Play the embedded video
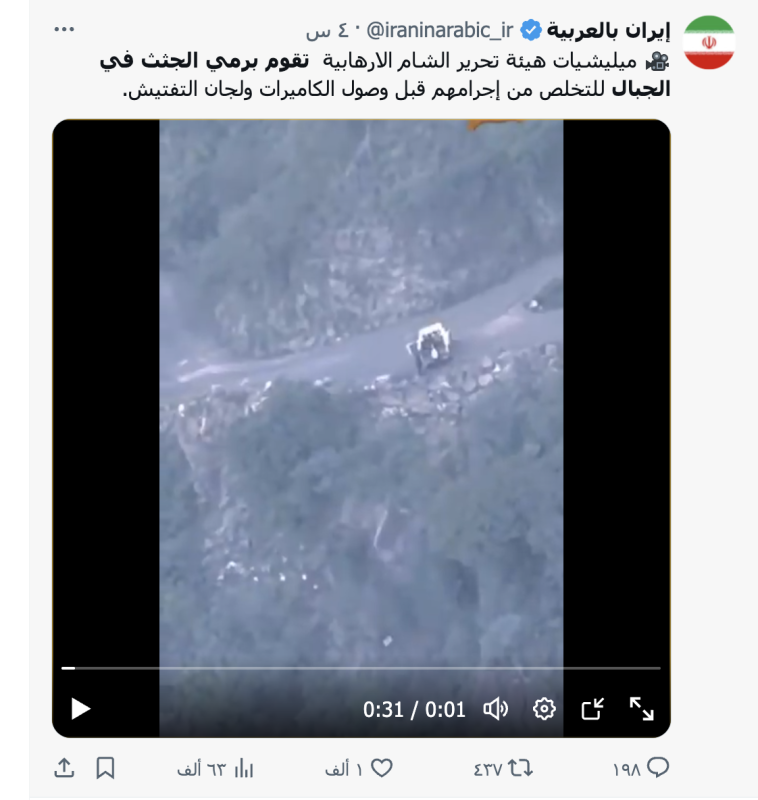Image resolution: width=758 pixels, height=800 pixels. pos(80,709)
